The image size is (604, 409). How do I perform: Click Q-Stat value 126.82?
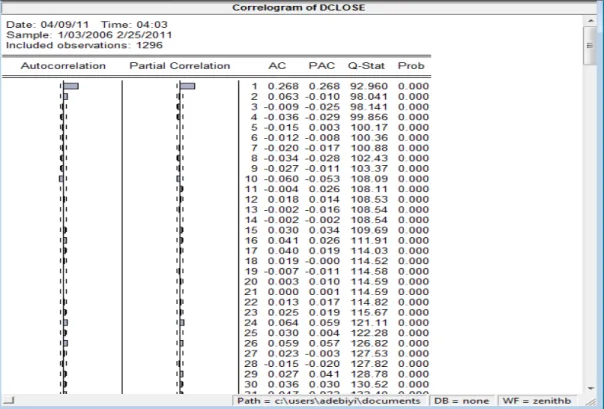tap(369, 343)
